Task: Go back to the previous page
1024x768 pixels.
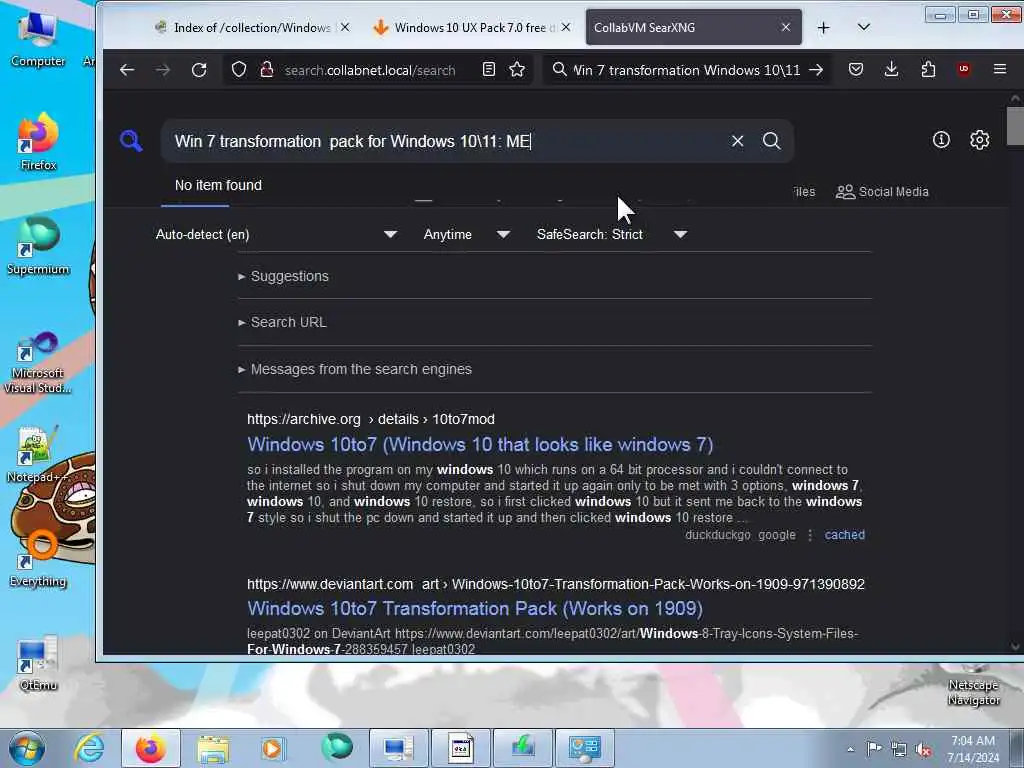Action: point(127,70)
